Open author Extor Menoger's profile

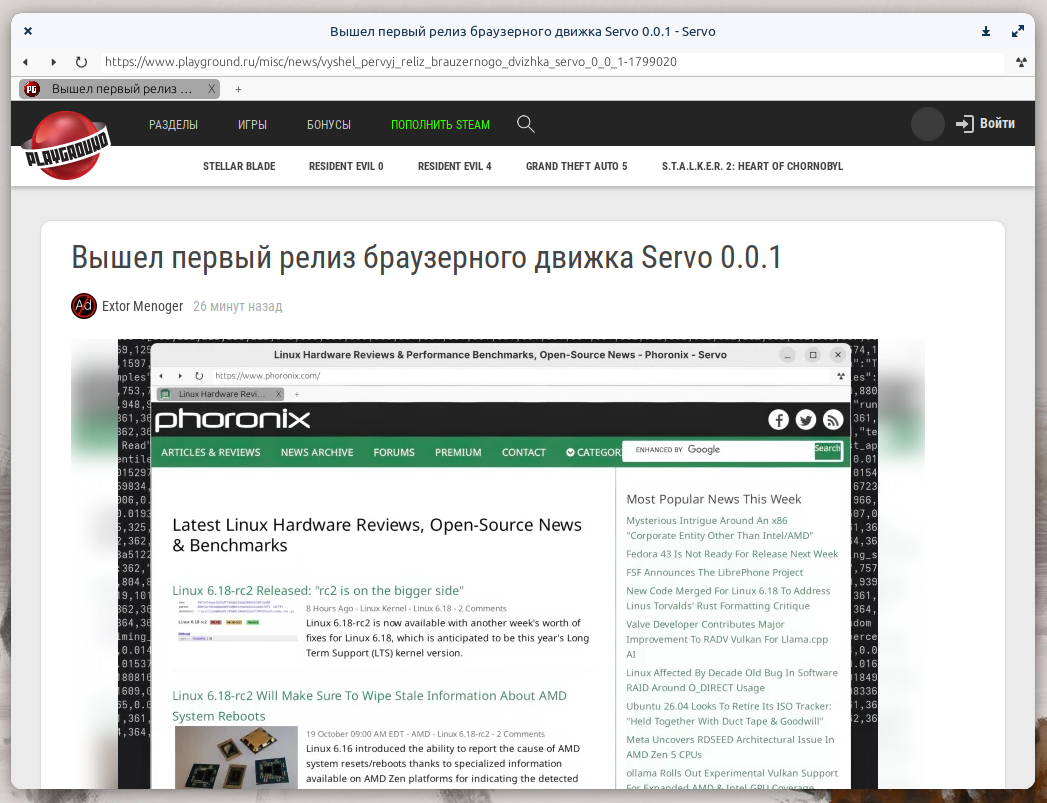point(142,306)
